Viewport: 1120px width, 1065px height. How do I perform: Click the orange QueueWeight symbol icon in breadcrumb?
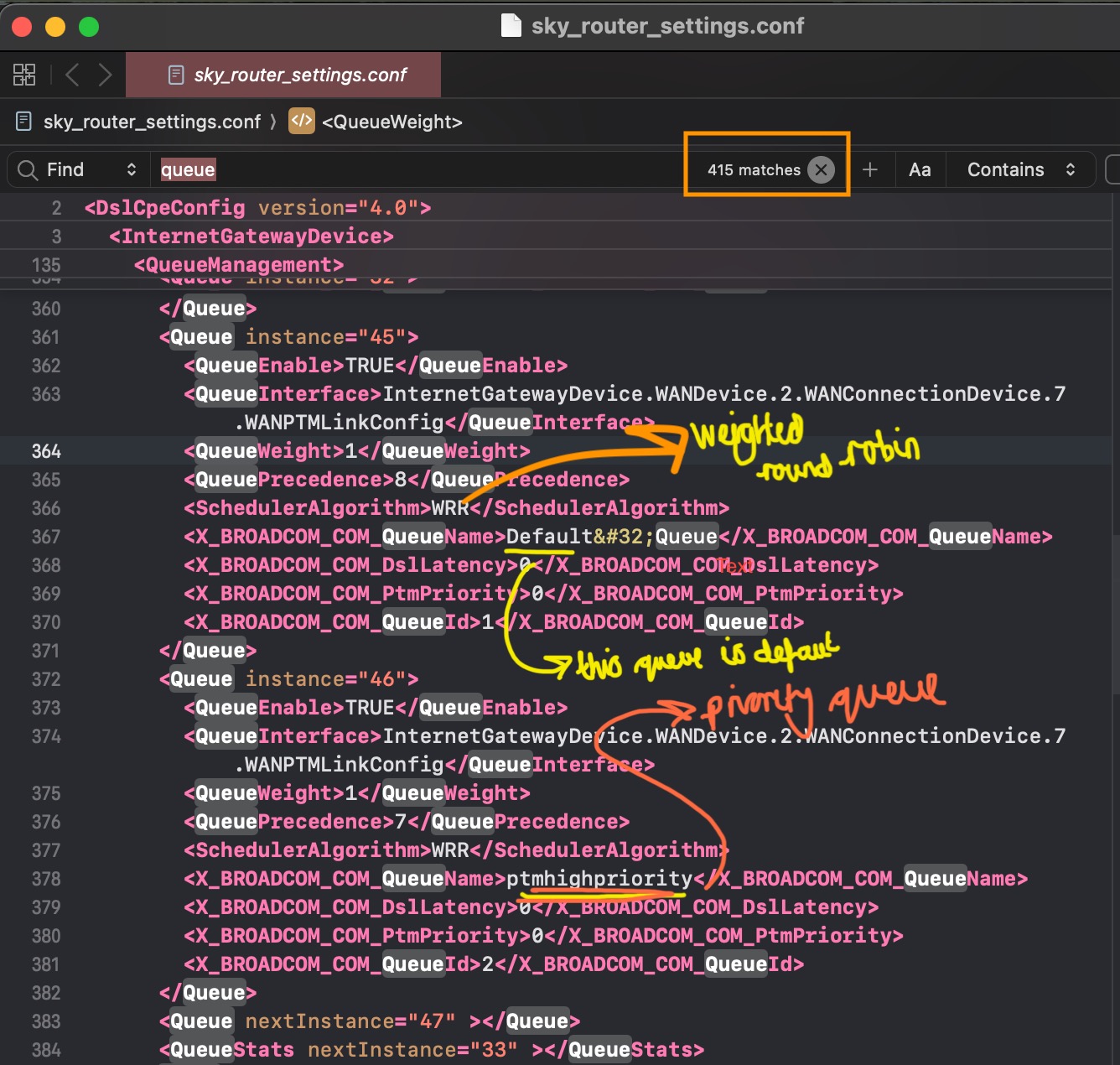[301, 122]
